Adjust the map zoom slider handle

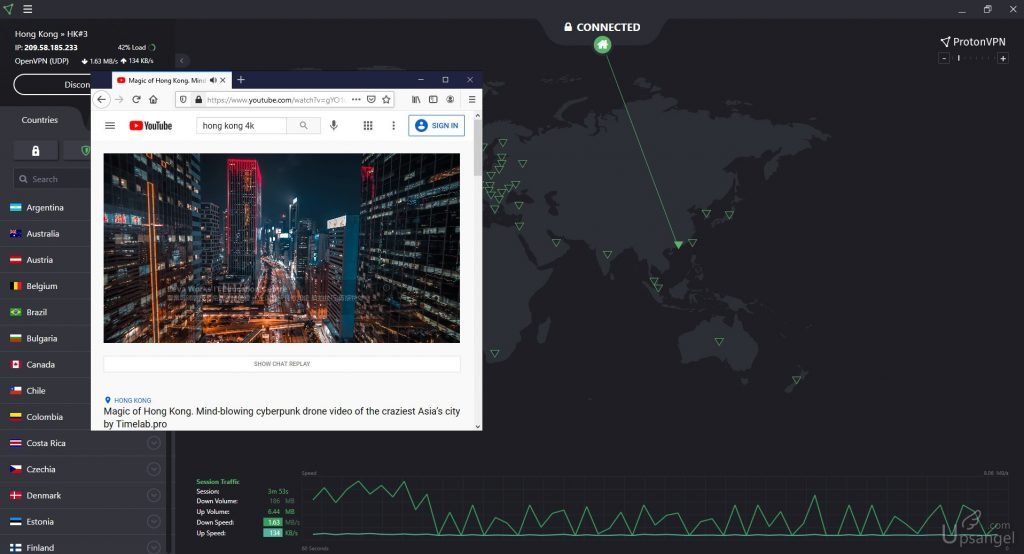click(959, 58)
